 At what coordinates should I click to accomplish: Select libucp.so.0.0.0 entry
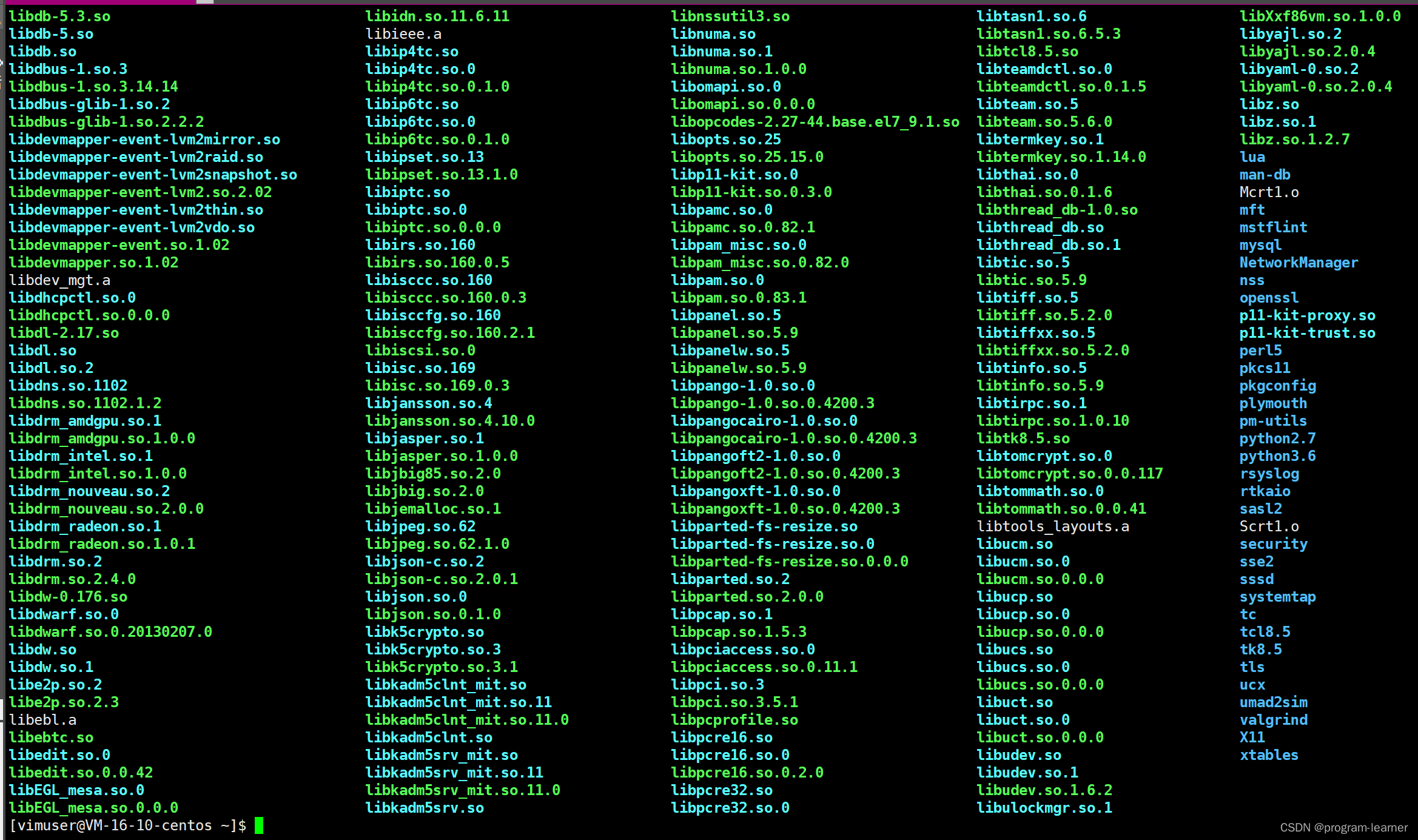[1040, 632]
